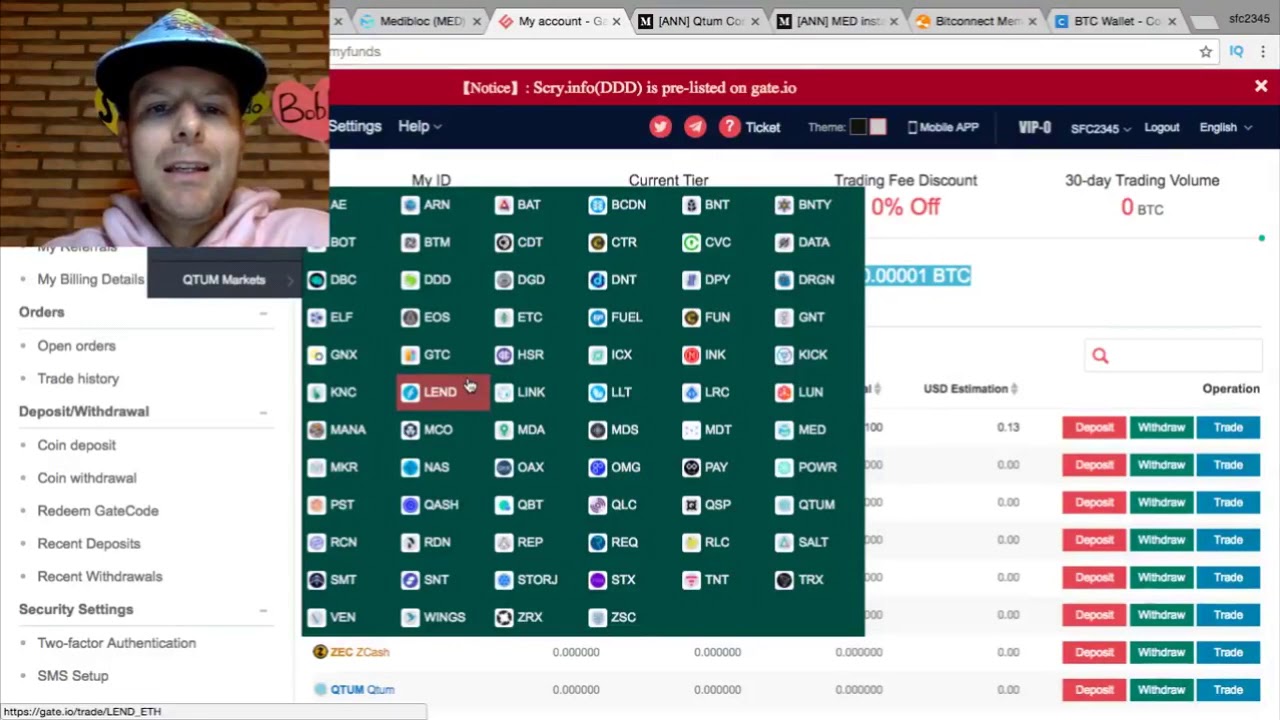The image size is (1280, 720).
Task: Collapse the Deposit/Withdrawal sidebar section
Action: pyautogui.click(x=263, y=412)
